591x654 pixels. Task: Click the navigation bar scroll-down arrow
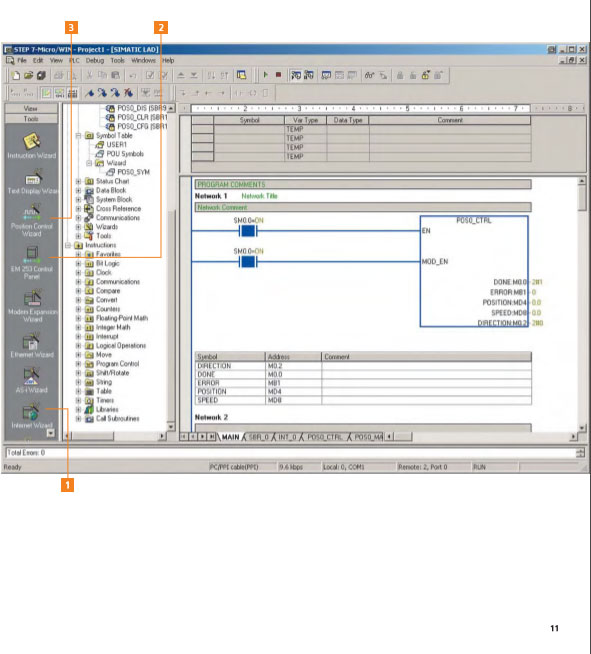pyautogui.click(x=50, y=433)
